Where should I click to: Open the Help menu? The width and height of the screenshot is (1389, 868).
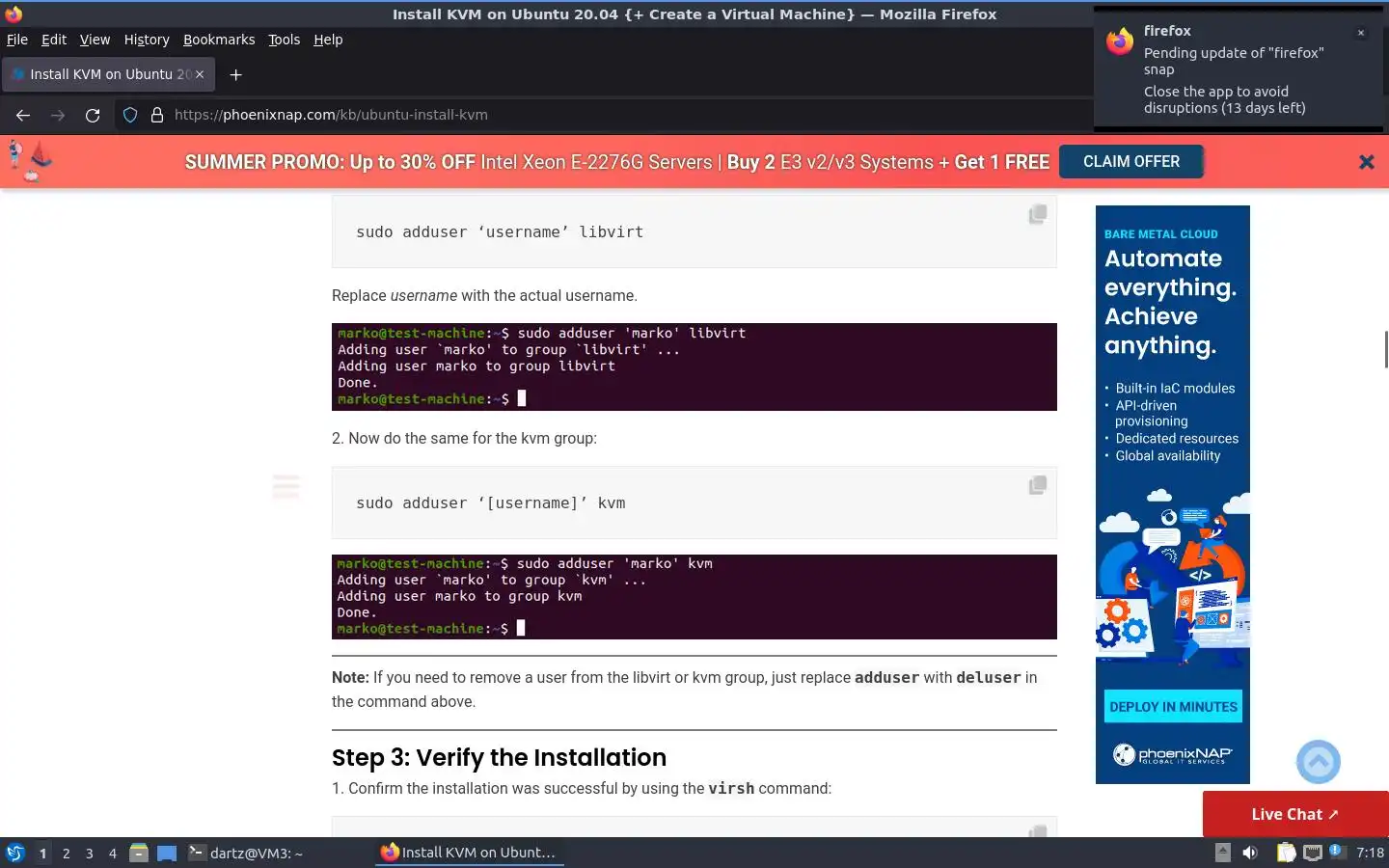328,40
